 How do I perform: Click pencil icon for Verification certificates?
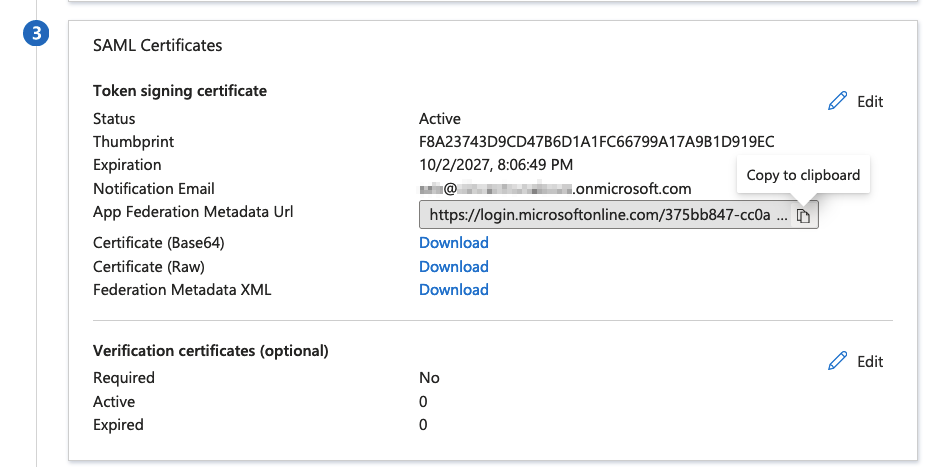click(x=838, y=361)
